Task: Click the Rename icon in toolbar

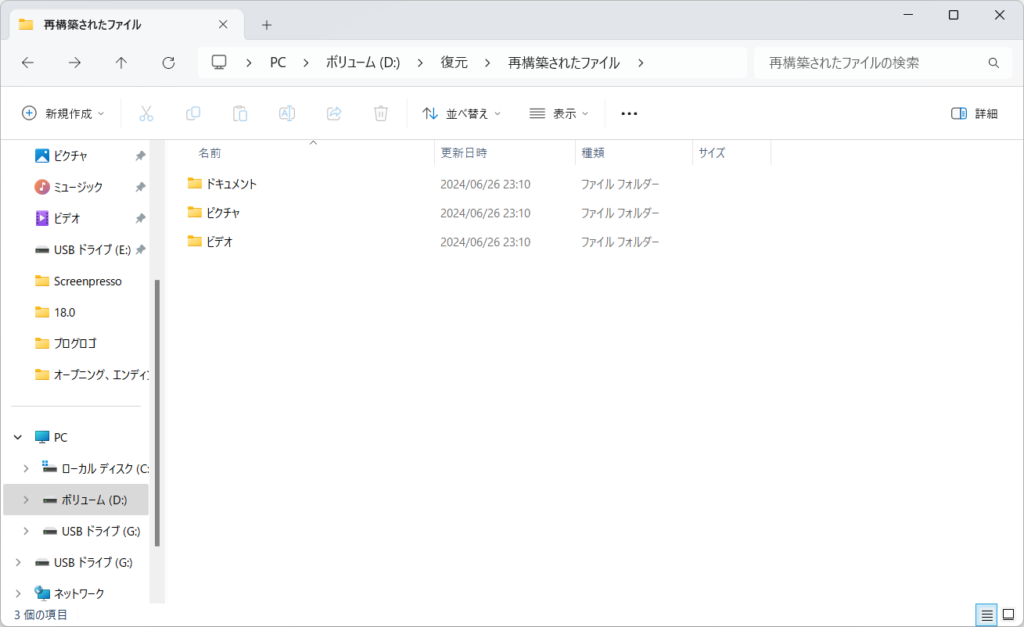Action: [x=287, y=114]
